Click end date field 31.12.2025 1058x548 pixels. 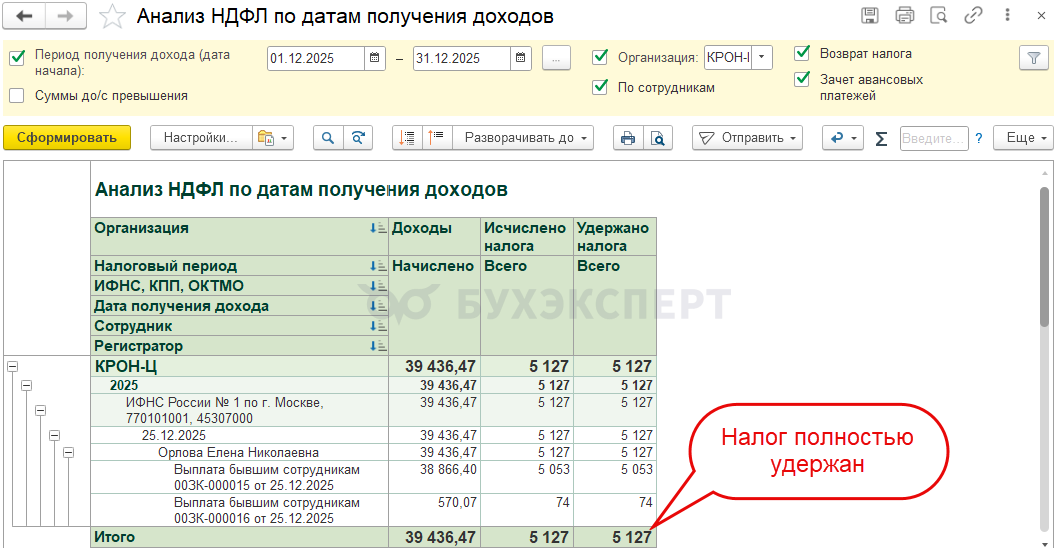tap(462, 58)
